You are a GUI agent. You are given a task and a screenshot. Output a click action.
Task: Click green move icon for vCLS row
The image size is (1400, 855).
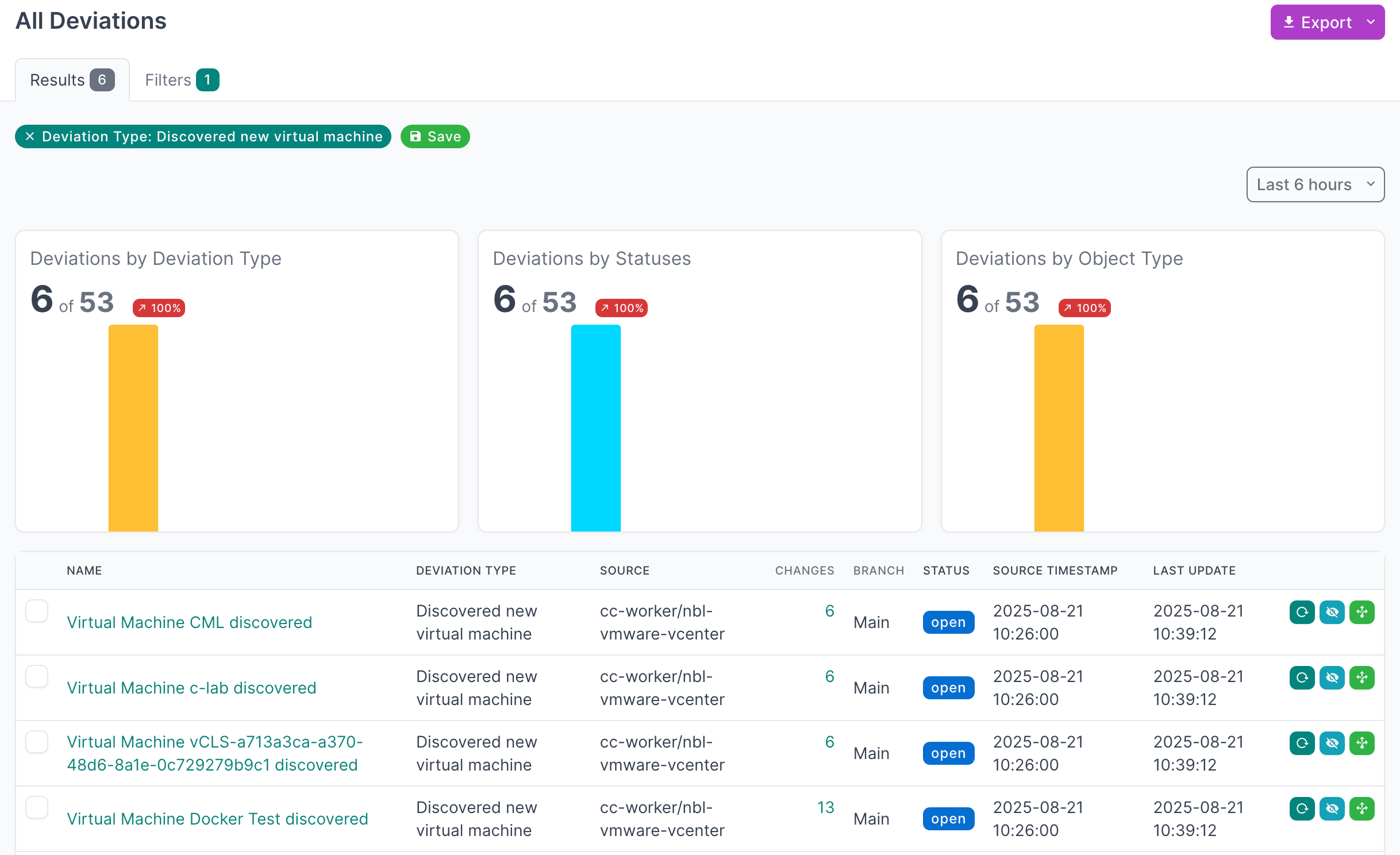pos(1361,743)
